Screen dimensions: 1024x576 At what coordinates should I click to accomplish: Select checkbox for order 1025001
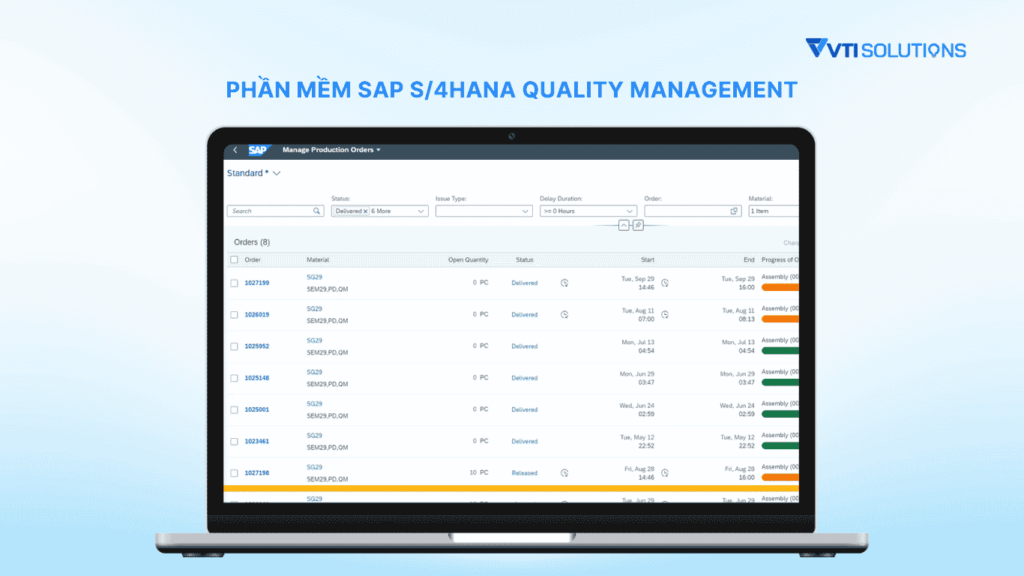point(234,410)
